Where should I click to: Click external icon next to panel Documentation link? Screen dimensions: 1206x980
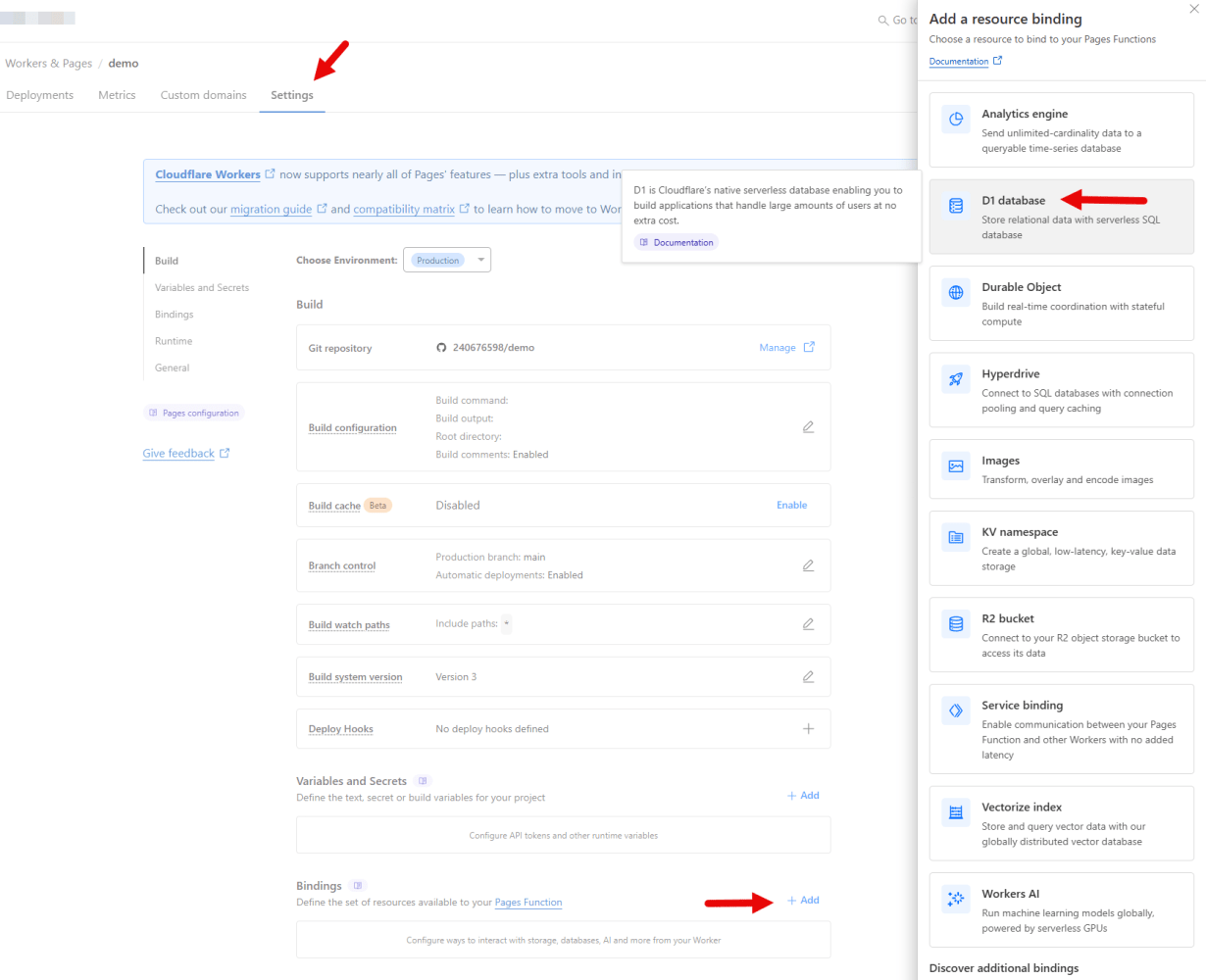pos(997,61)
